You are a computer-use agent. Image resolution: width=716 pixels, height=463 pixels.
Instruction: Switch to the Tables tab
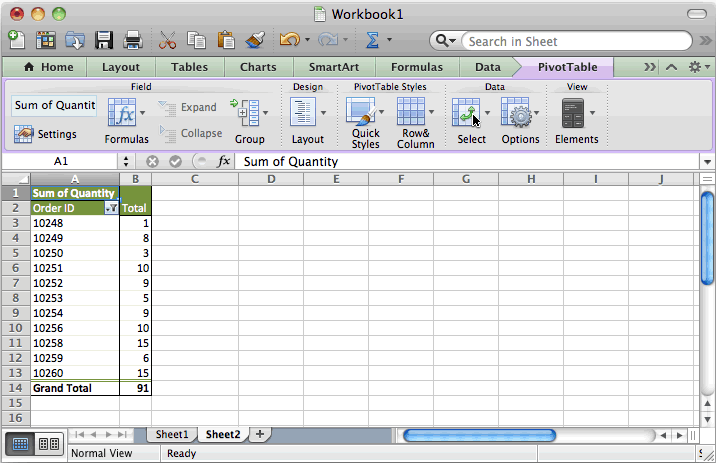[190, 67]
